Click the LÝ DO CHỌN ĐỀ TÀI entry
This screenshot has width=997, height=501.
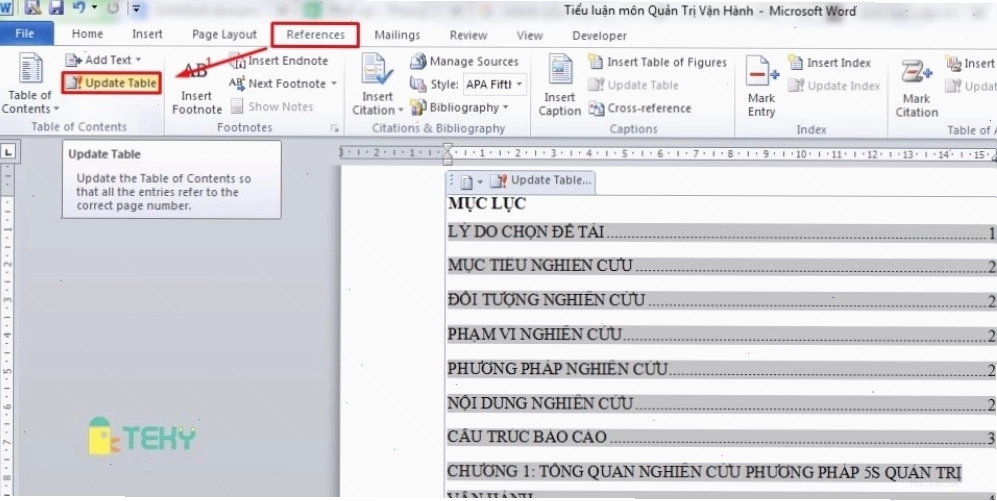point(722,232)
